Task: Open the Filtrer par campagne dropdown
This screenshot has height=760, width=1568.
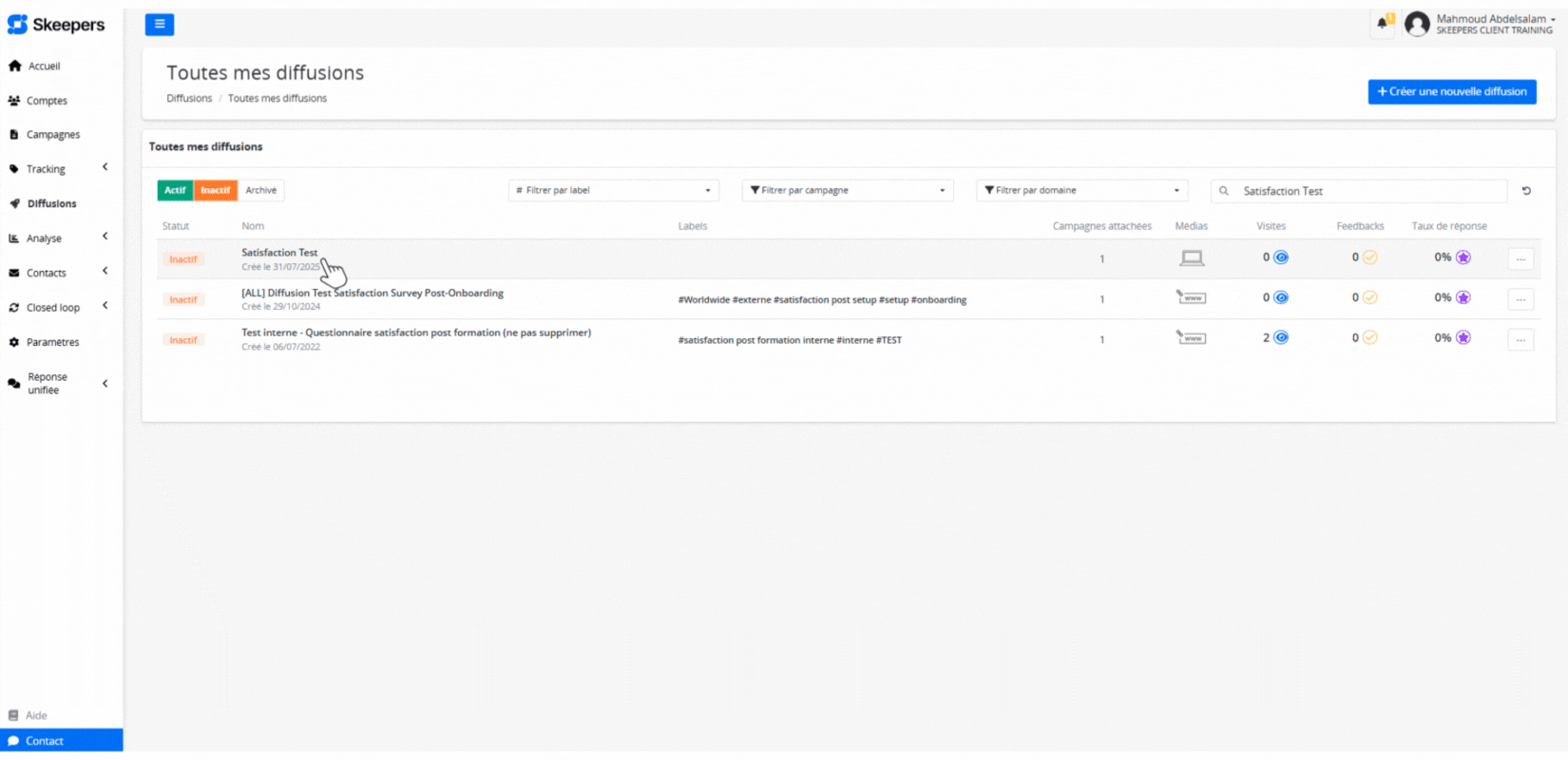Action: click(847, 191)
